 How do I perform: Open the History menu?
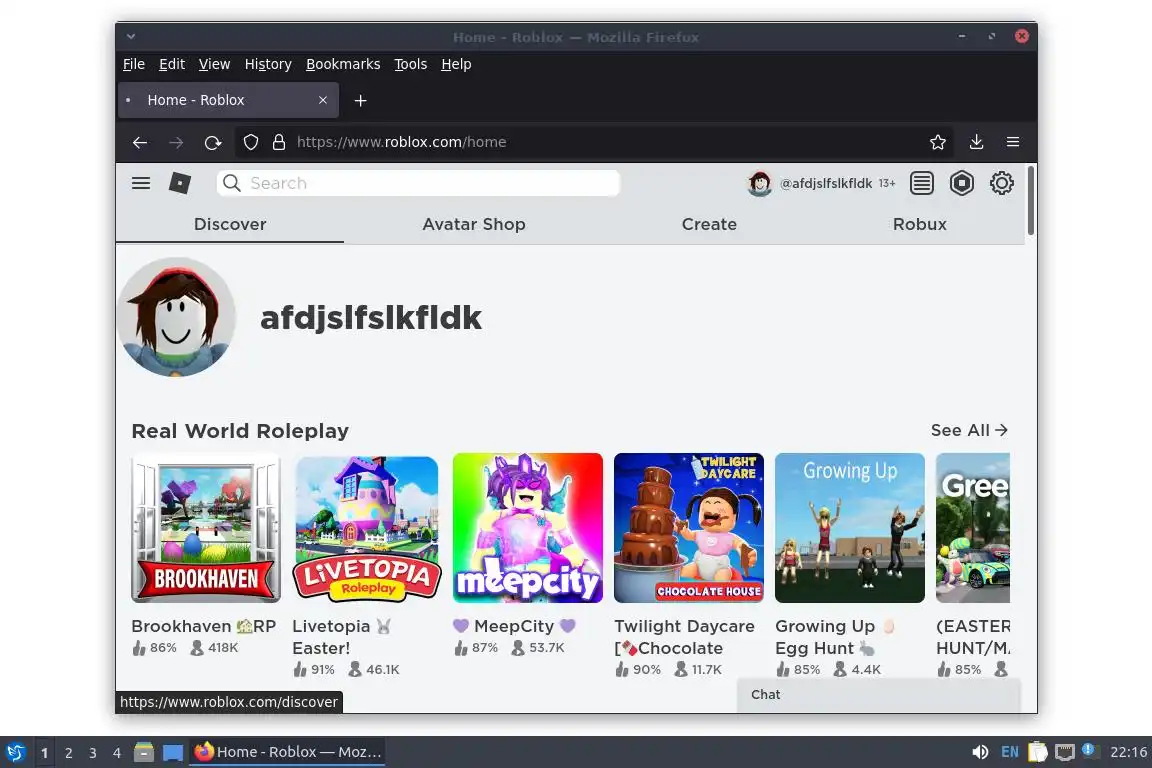click(x=268, y=64)
